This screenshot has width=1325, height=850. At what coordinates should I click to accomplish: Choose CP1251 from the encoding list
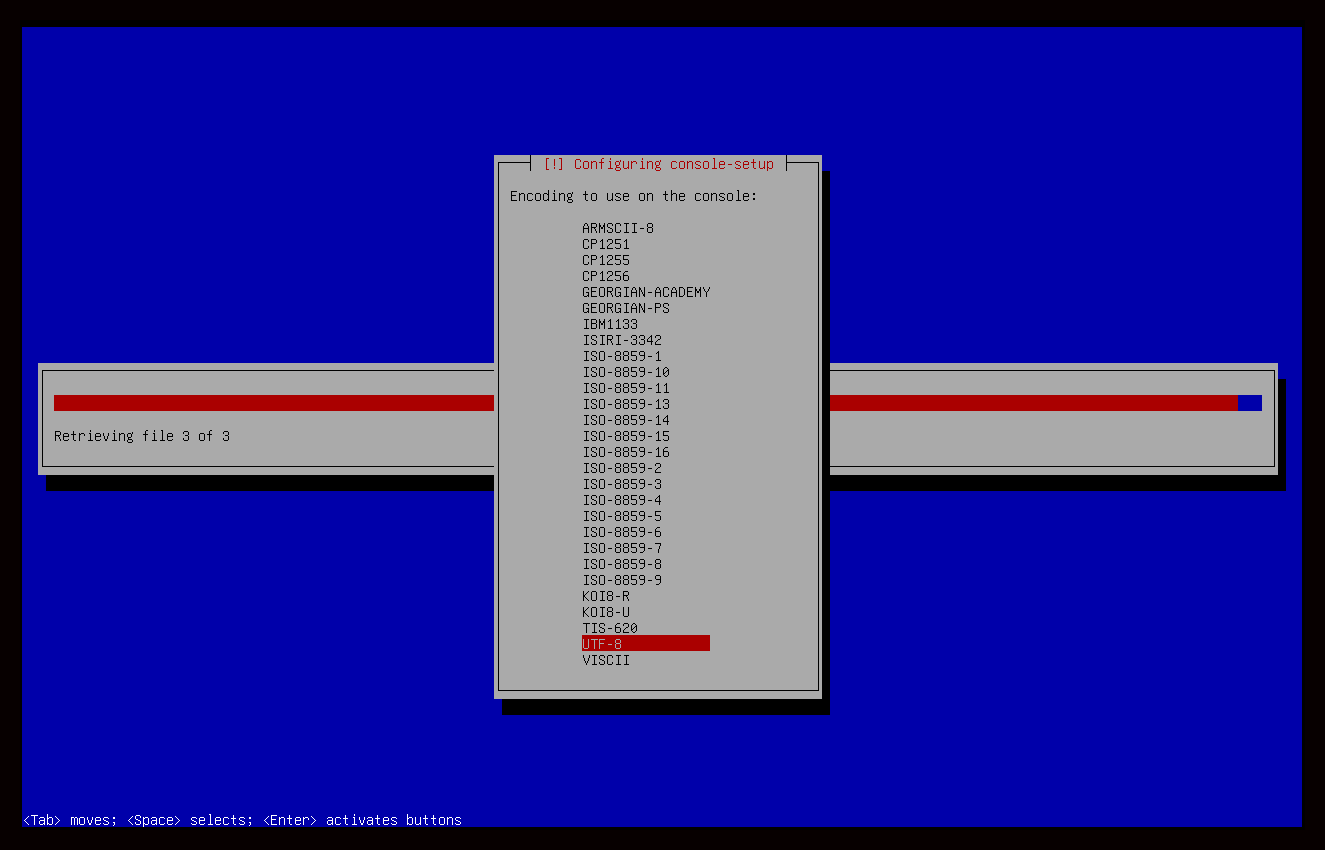click(606, 244)
